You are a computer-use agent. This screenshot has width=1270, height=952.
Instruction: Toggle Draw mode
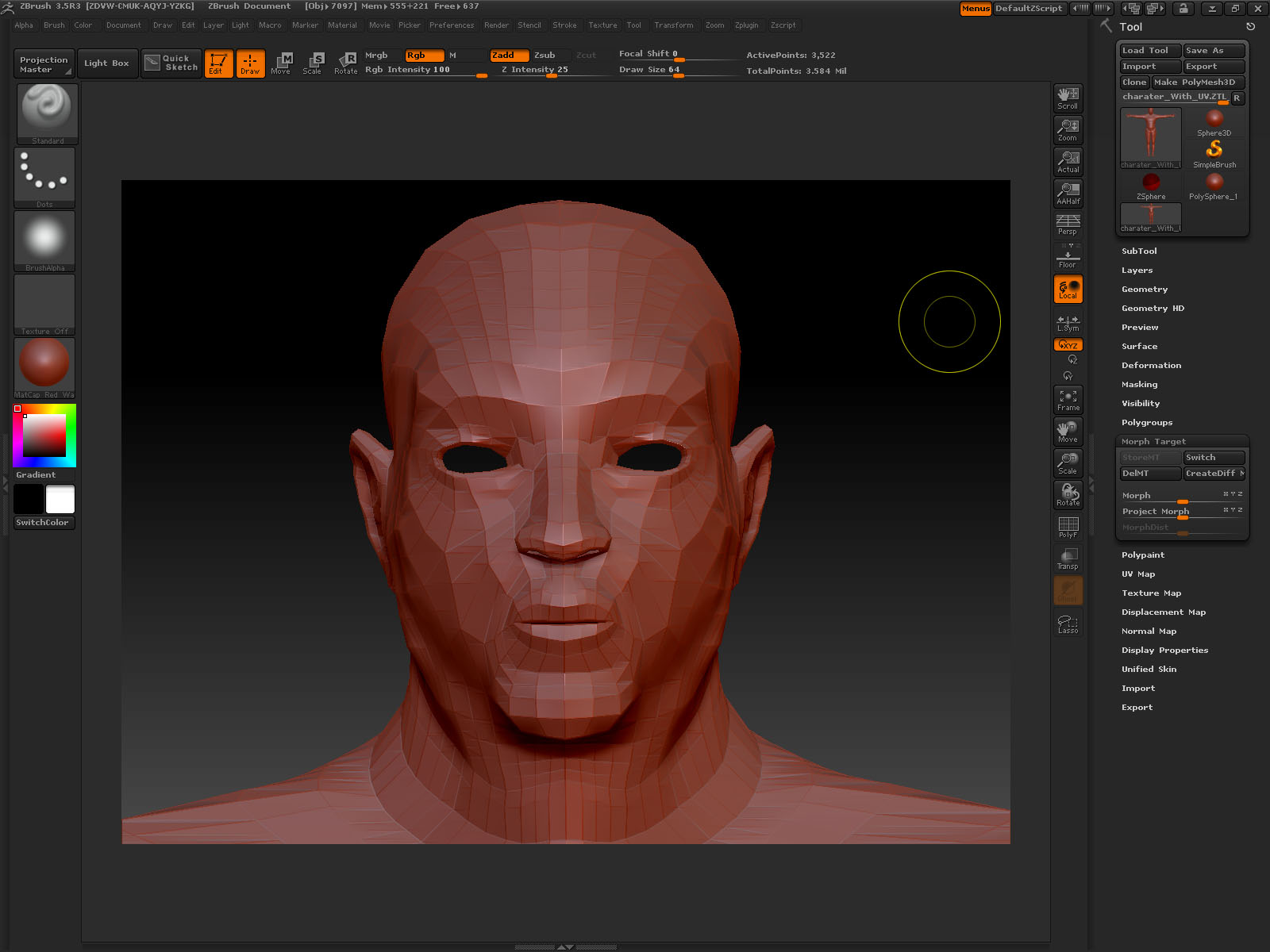point(250,63)
